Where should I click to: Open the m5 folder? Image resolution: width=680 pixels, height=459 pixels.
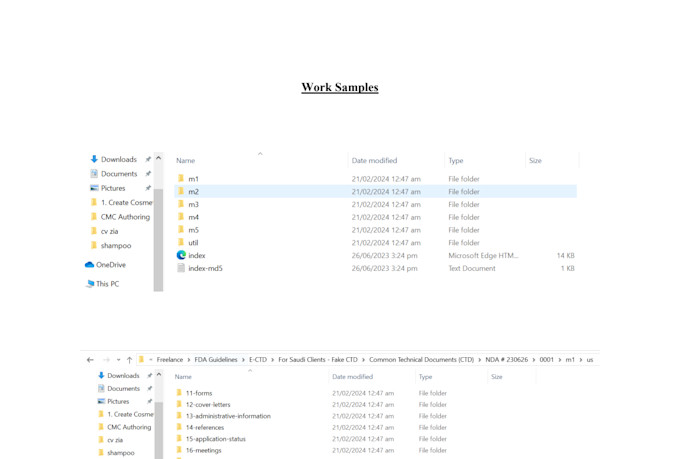[x=193, y=230]
